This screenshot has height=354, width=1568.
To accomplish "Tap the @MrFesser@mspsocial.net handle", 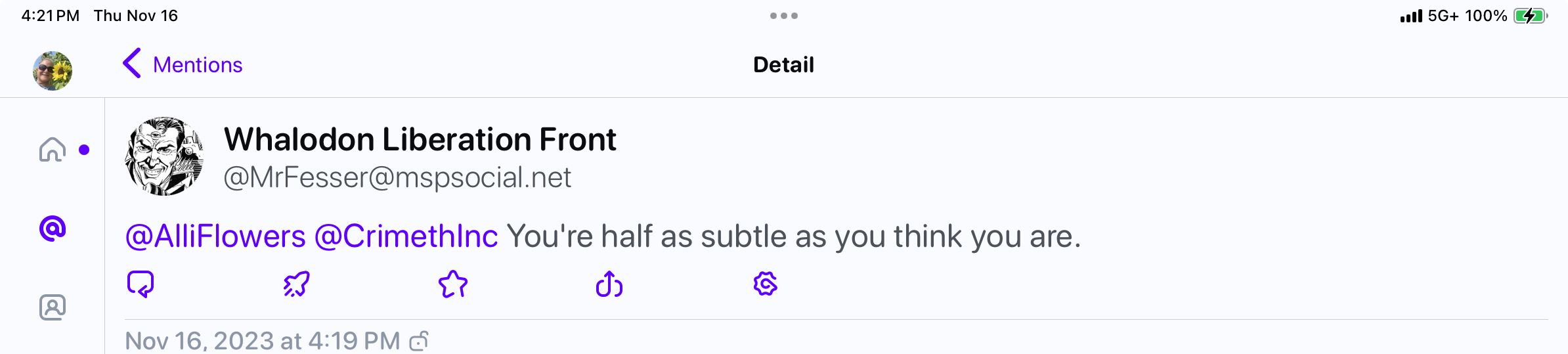I will pos(397,177).
